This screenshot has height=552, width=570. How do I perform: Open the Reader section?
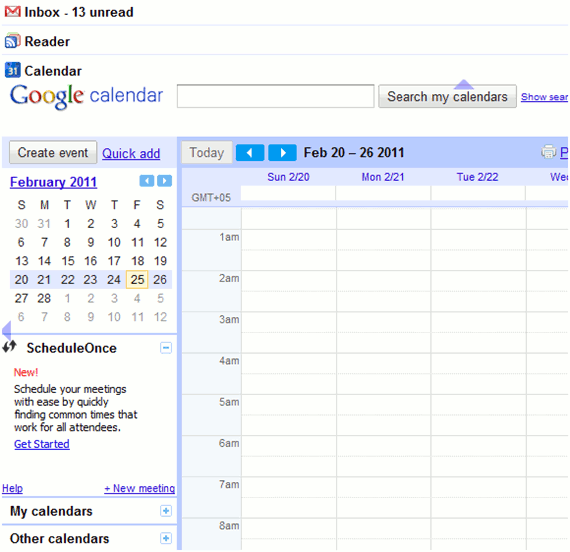[x=47, y=41]
